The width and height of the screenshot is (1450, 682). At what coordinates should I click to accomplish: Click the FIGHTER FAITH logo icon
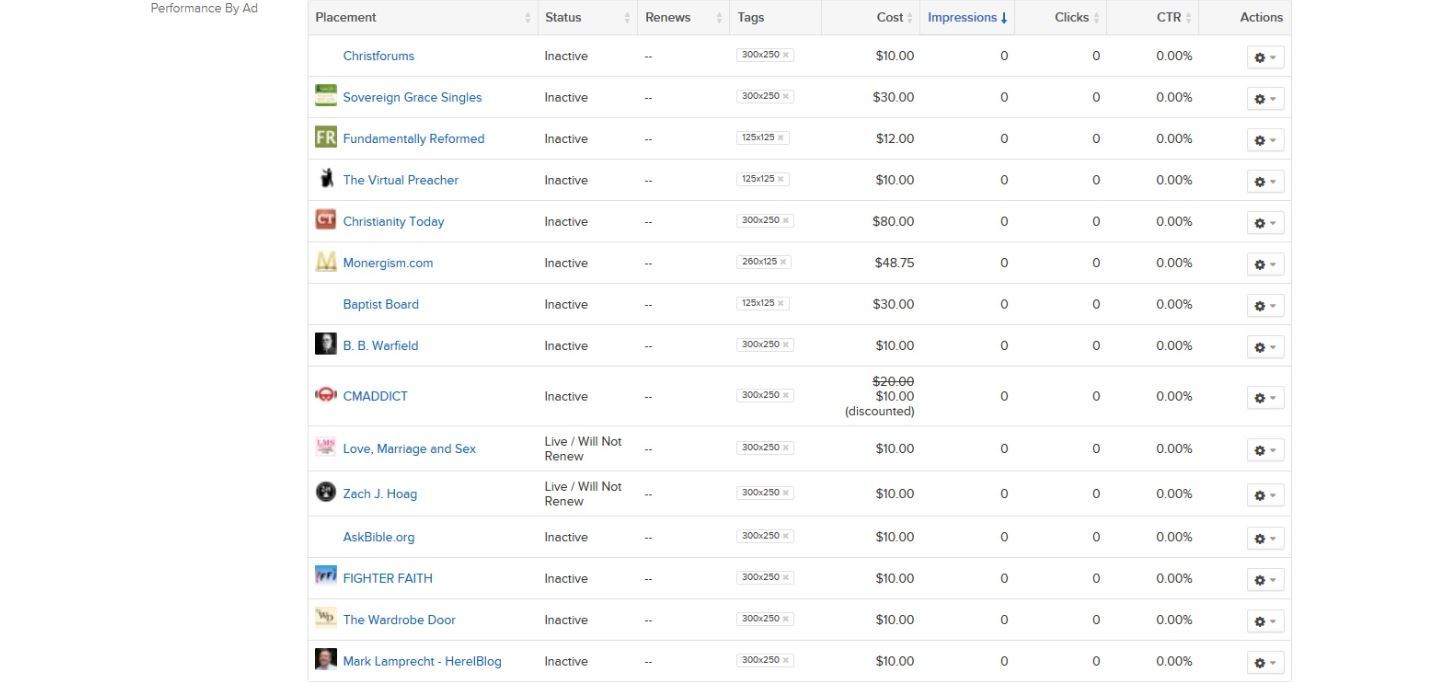click(326, 576)
